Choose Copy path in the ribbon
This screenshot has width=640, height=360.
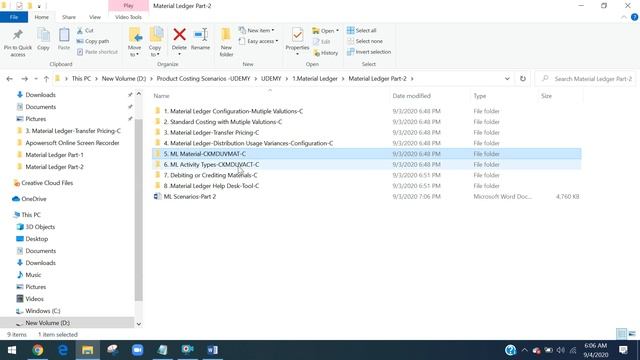pyautogui.click(x=93, y=41)
